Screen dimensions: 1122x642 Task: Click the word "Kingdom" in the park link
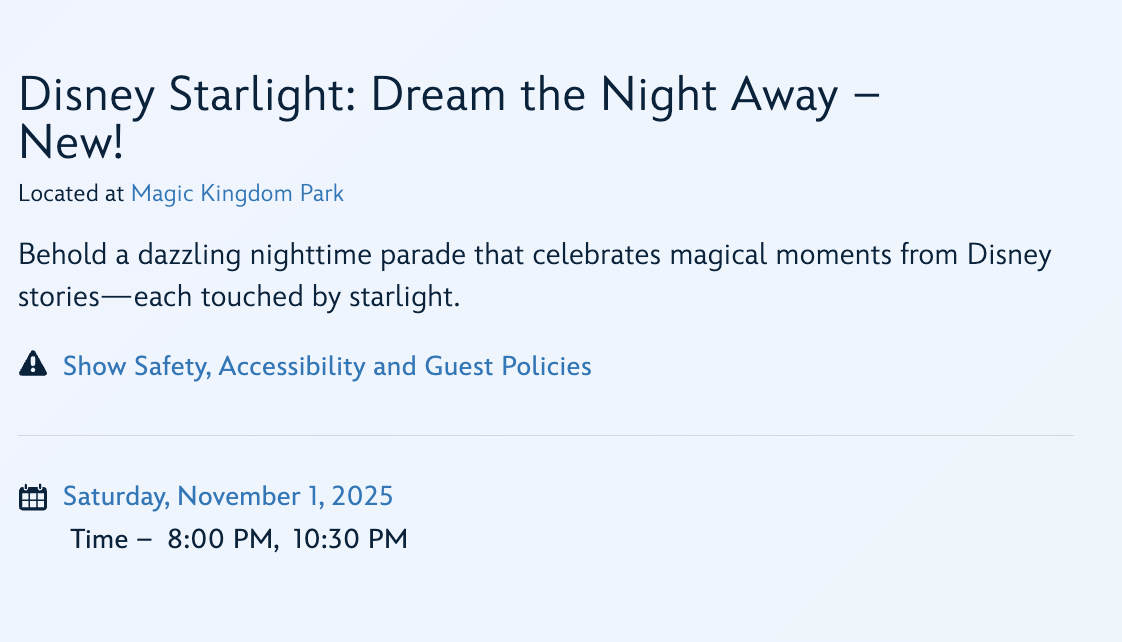pos(247,193)
